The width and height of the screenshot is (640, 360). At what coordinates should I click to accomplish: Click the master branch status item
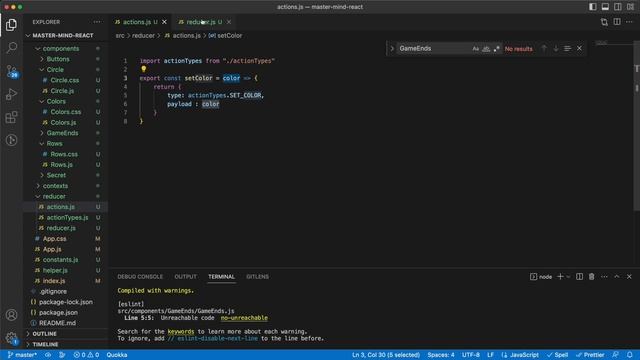click(x=22, y=355)
